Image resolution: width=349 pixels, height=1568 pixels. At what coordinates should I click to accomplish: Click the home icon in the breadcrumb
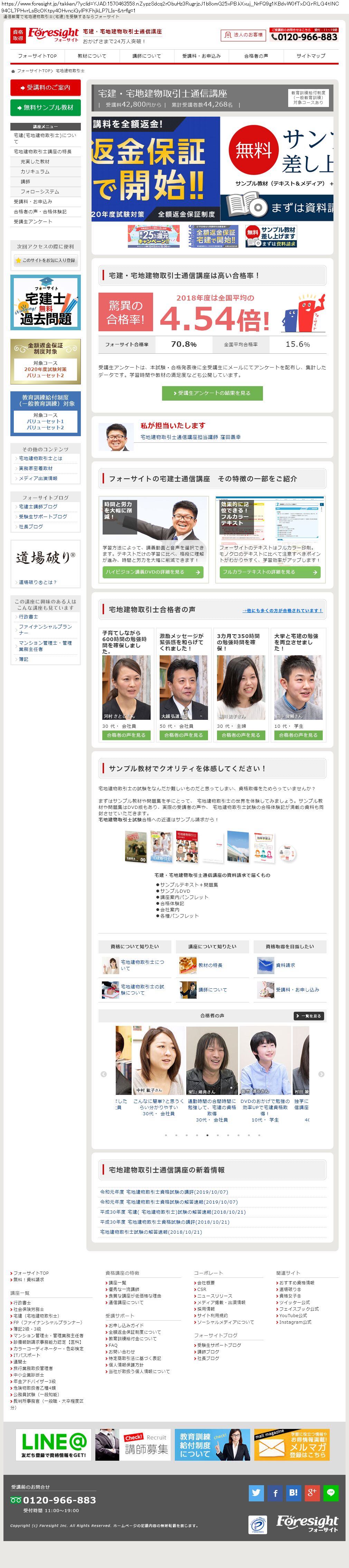coord(13,71)
